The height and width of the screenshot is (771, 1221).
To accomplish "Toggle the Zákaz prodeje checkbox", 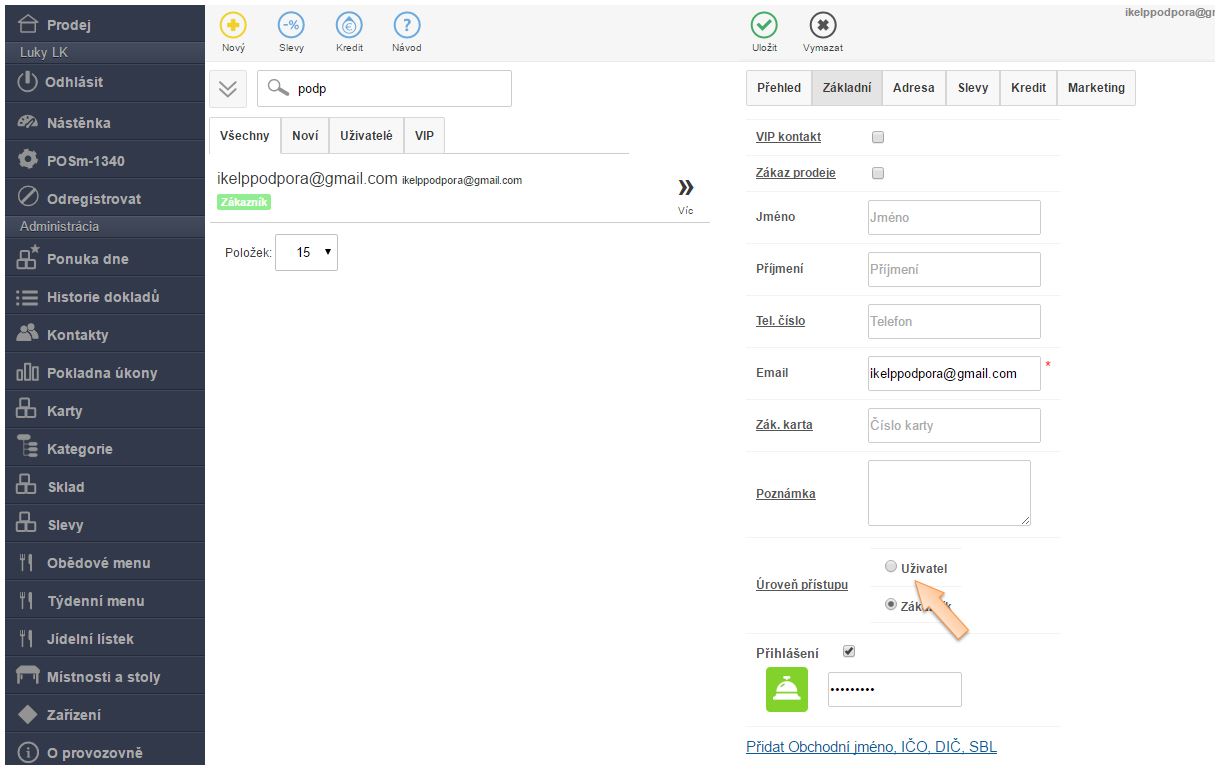I will point(878,173).
